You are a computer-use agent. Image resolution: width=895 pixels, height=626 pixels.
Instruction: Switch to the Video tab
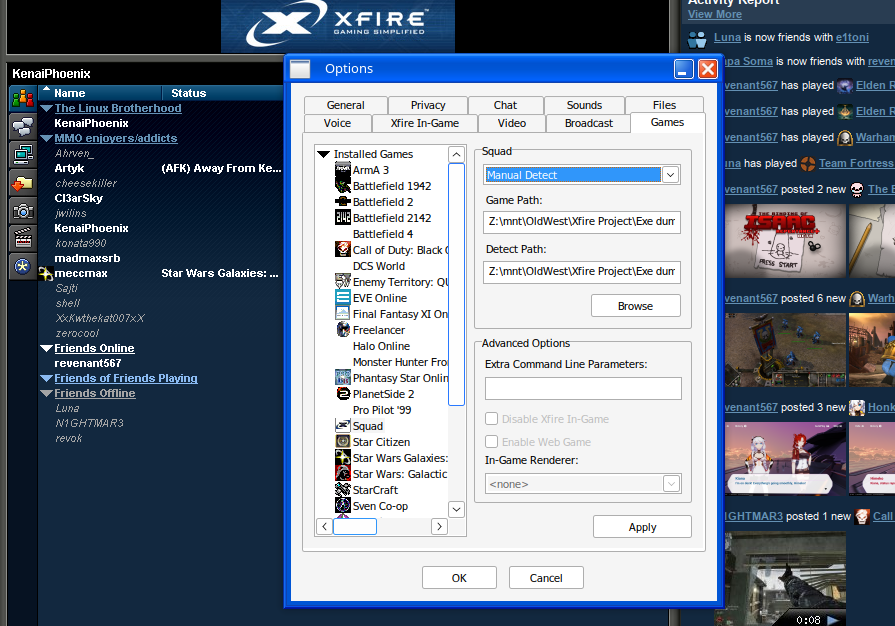[x=511, y=123]
